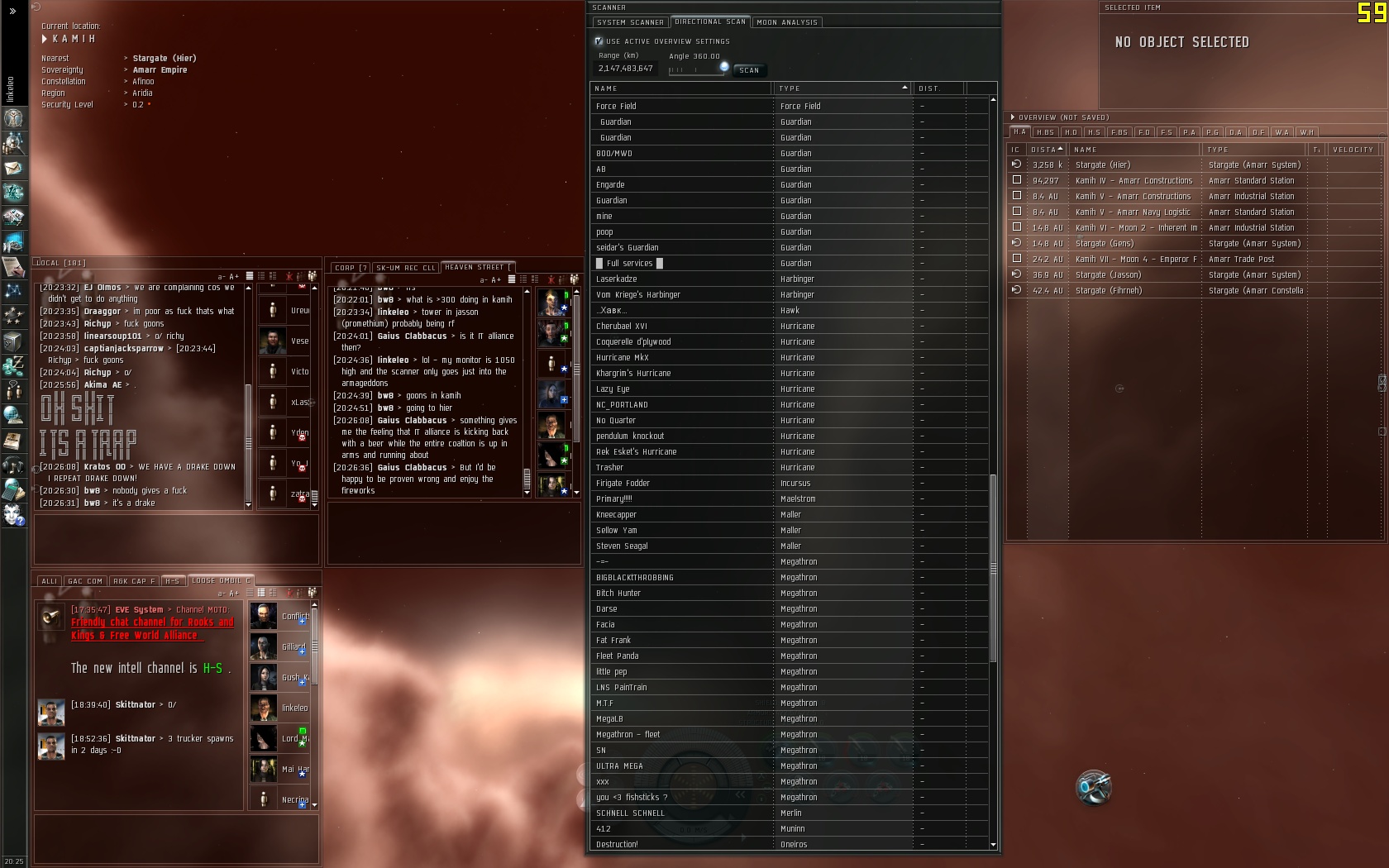1389x868 pixels.
Task: Focus the Local chat message input box
Action: [x=176, y=540]
